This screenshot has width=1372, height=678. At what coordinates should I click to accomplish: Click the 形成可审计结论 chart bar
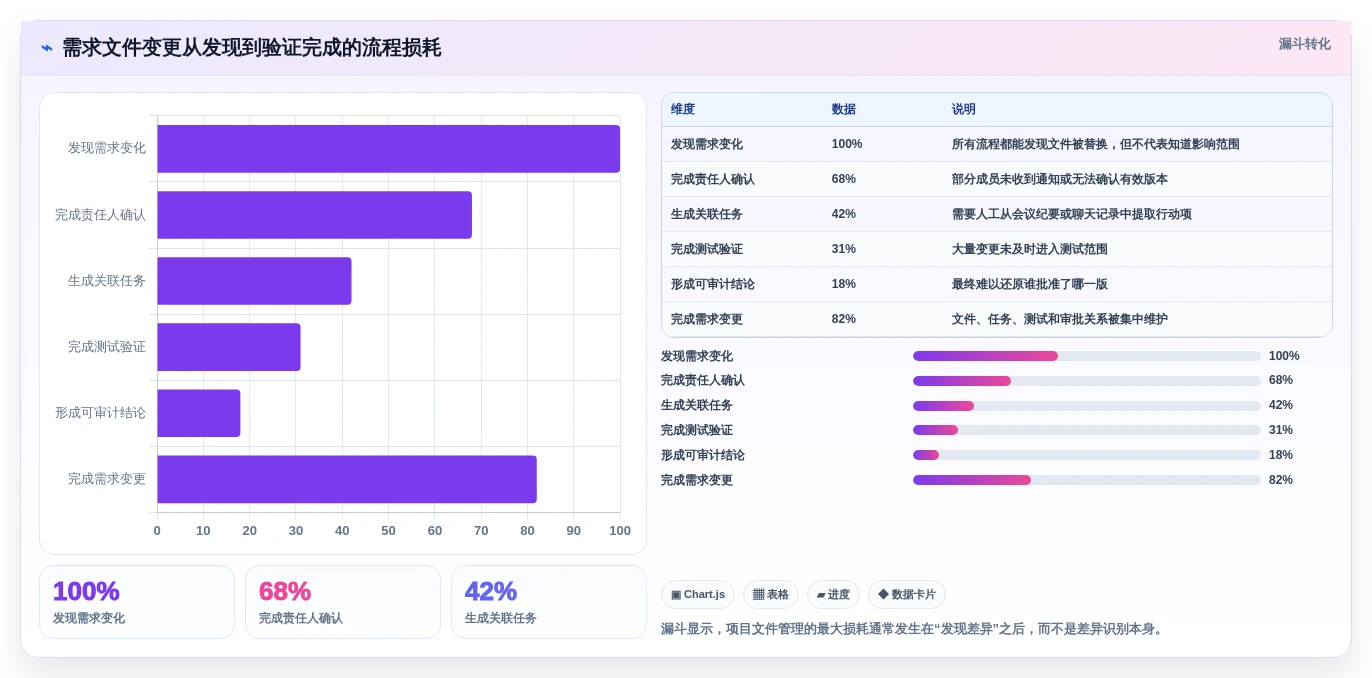click(199, 413)
